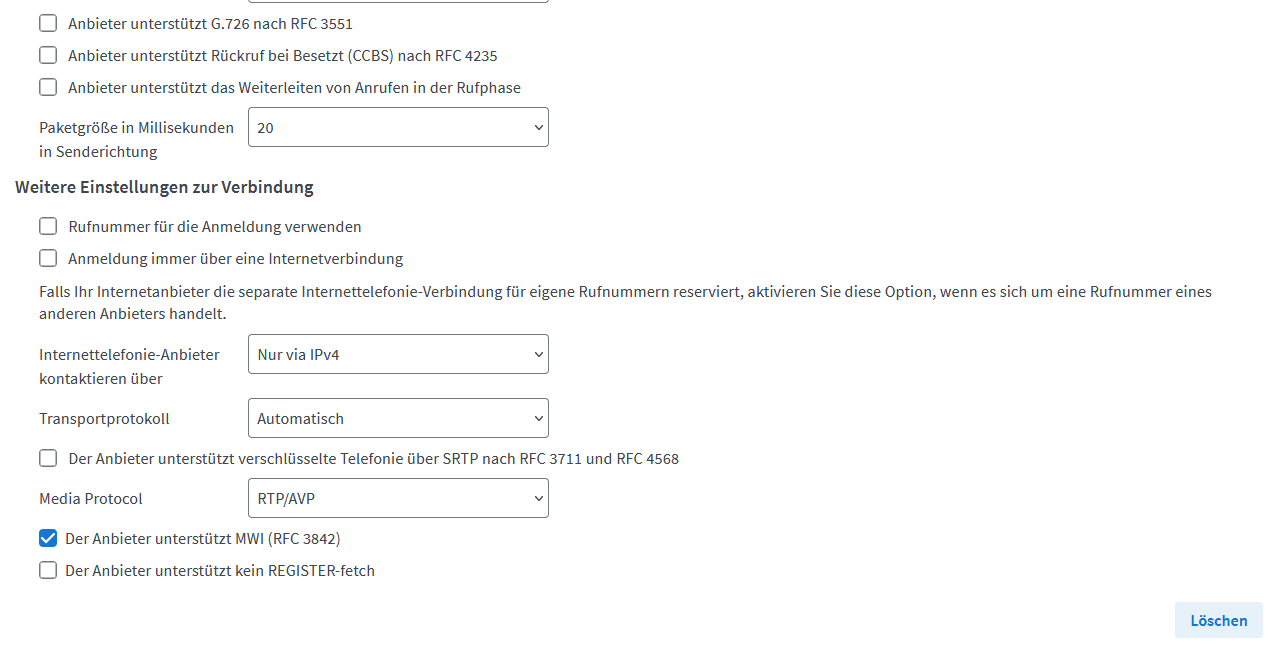Open the Media Protocol RTP/AVP dropdown
This screenshot has width=1285, height=650.
coord(398,498)
